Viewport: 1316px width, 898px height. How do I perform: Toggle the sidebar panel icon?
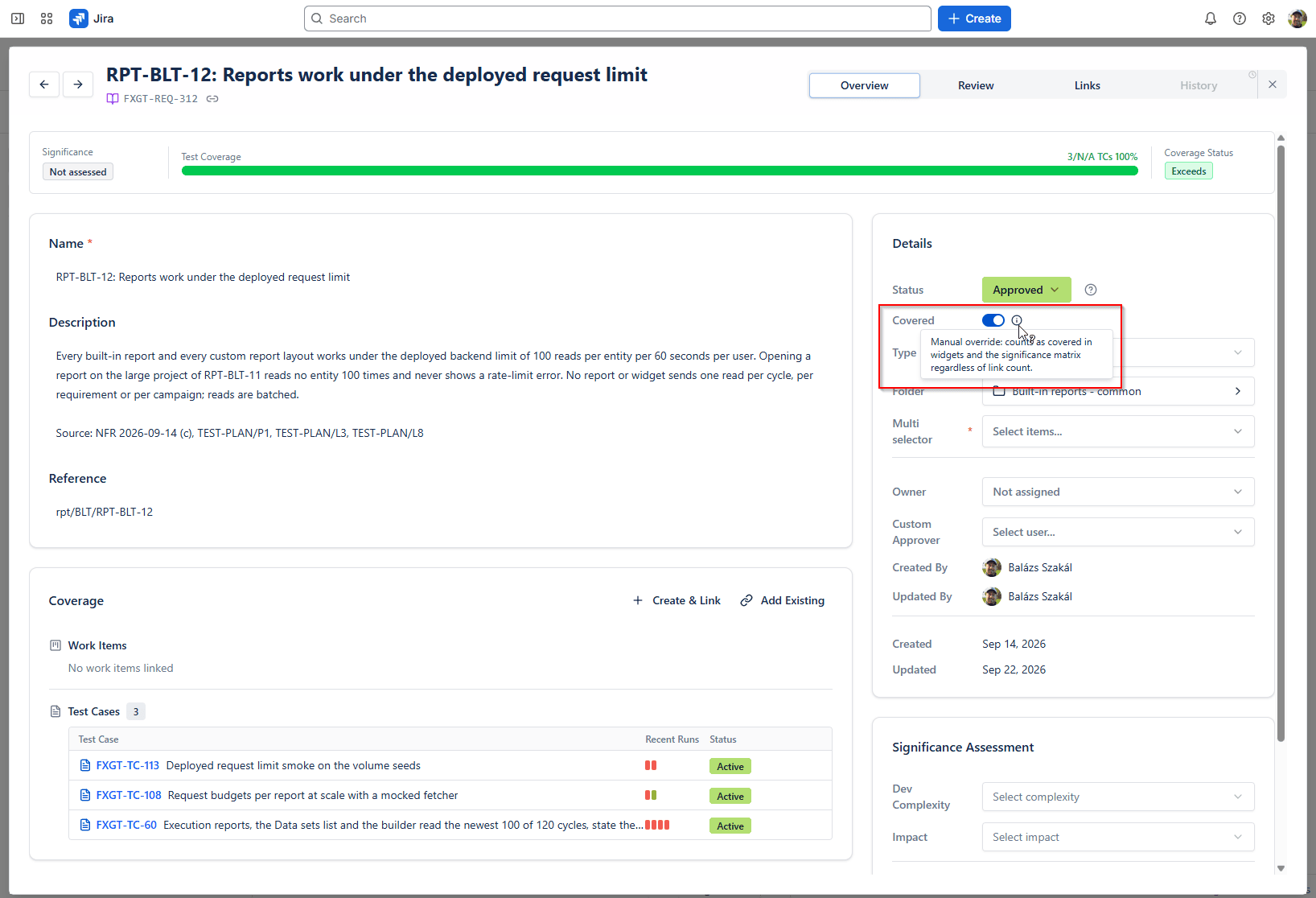click(18, 19)
